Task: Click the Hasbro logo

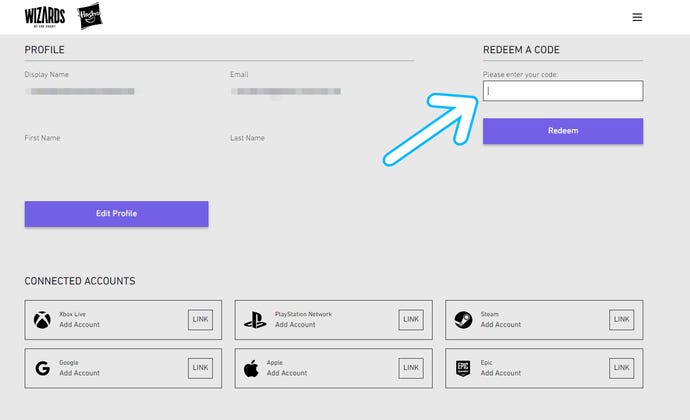Action: point(90,17)
